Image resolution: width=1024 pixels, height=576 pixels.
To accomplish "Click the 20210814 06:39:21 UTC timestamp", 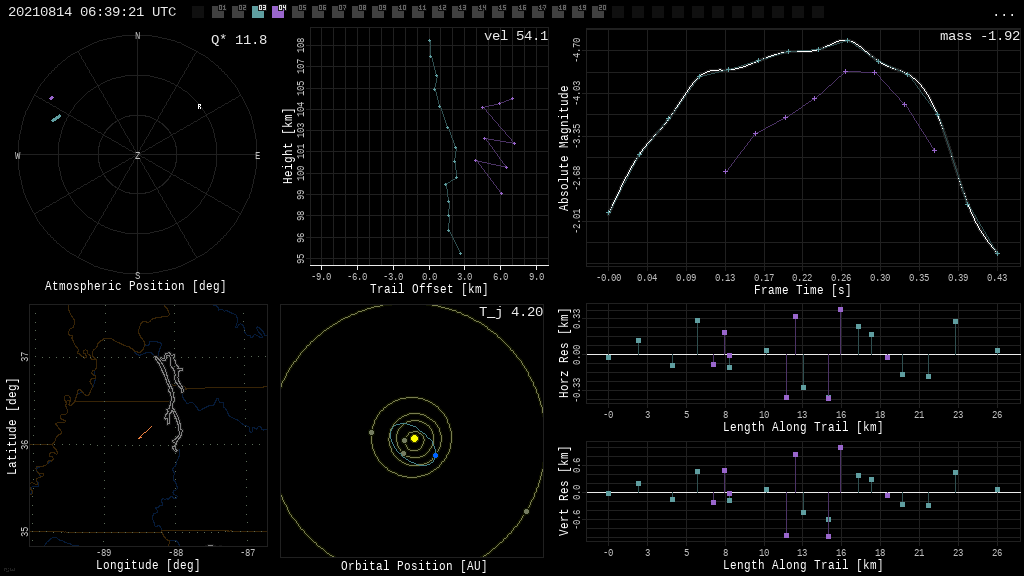I will (92, 12).
